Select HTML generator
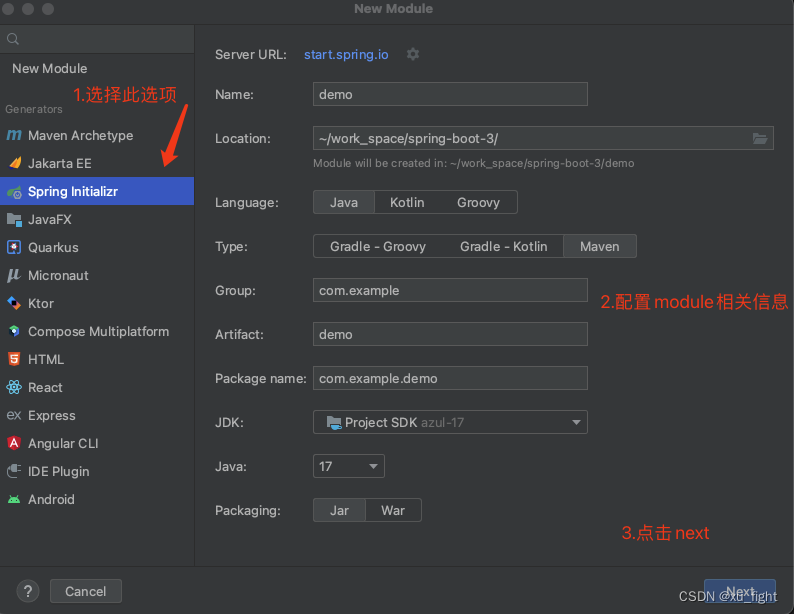Image resolution: width=794 pixels, height=614 pixels. 97,359
